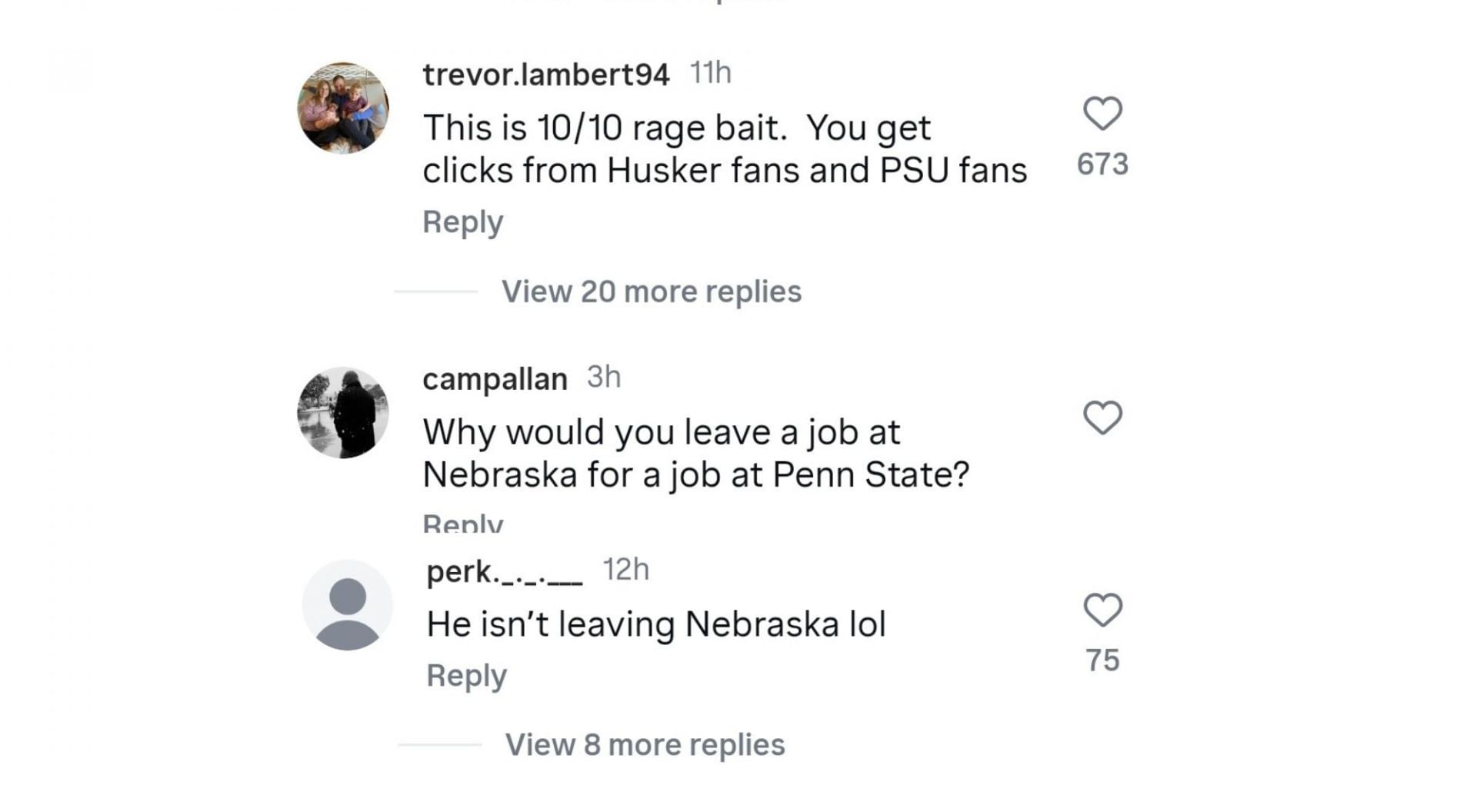Visit the campallan username link

(x=495, y=379)
